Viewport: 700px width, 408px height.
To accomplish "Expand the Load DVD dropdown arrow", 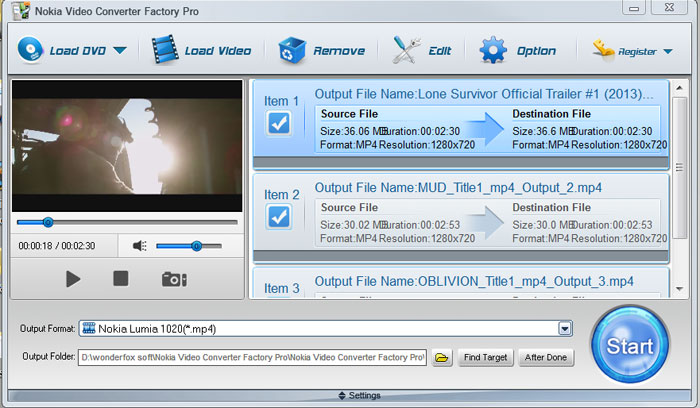I will 120,50.
